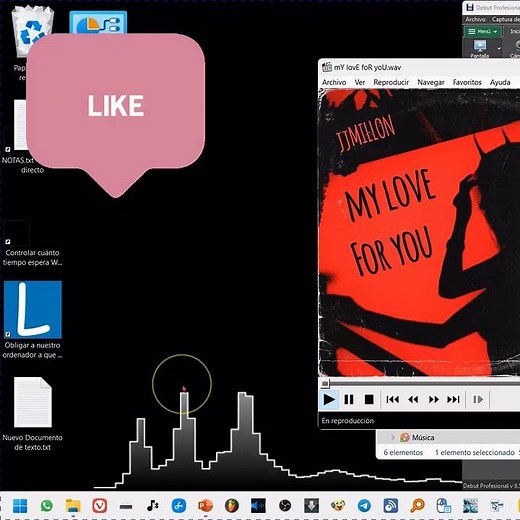Open Navegar menu in media player
Screen dimensions: 520x520
point(431,82)
